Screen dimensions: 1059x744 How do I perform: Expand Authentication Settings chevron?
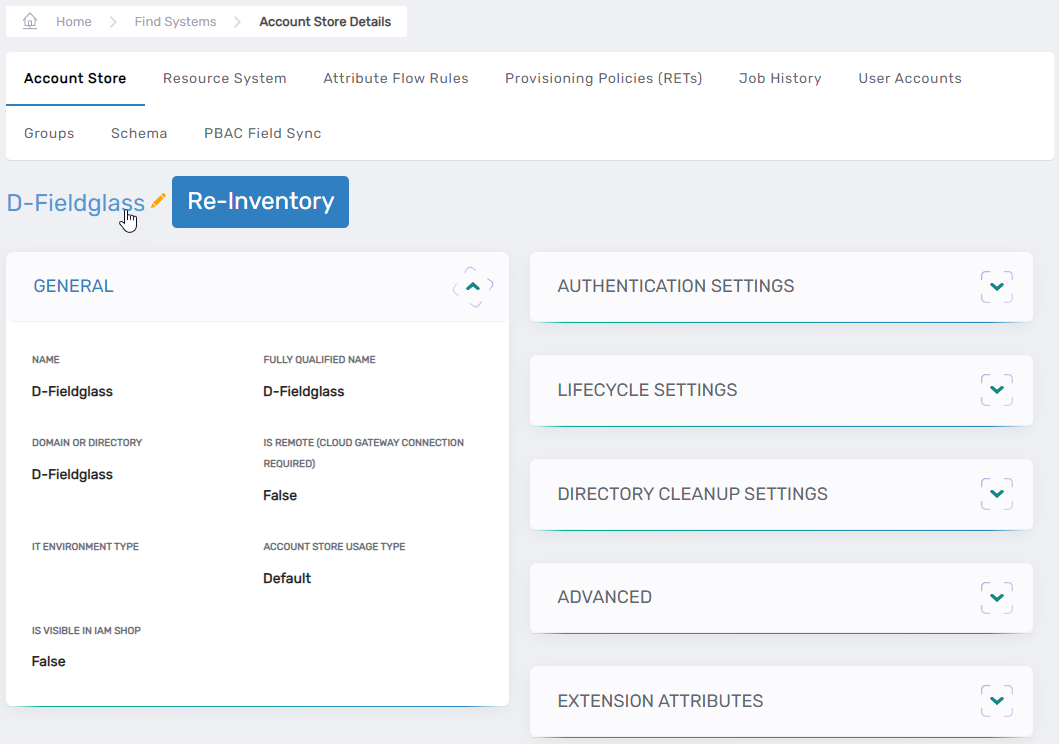pyautogui.click(x=996, y=287)
